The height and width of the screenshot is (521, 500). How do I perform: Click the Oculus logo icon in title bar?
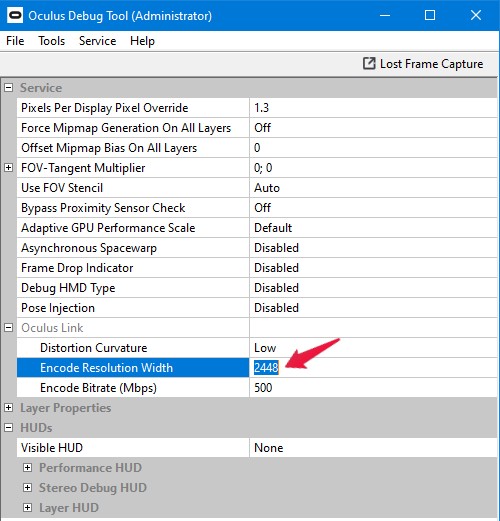(x=15, y=15)
